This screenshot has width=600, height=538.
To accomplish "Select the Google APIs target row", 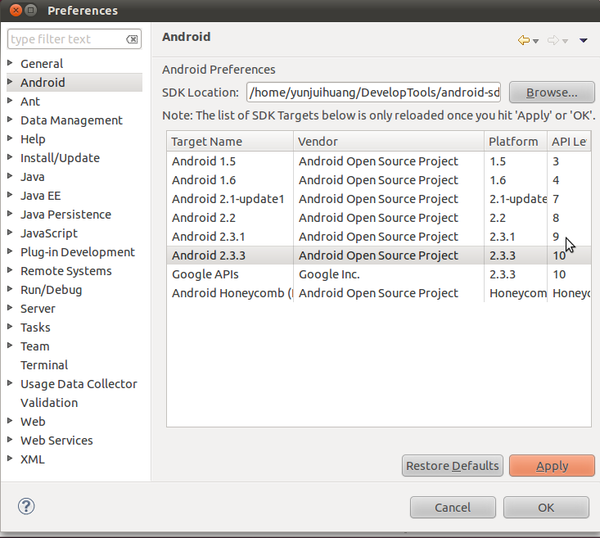I will pyautogui.click(x=379, y=274).
